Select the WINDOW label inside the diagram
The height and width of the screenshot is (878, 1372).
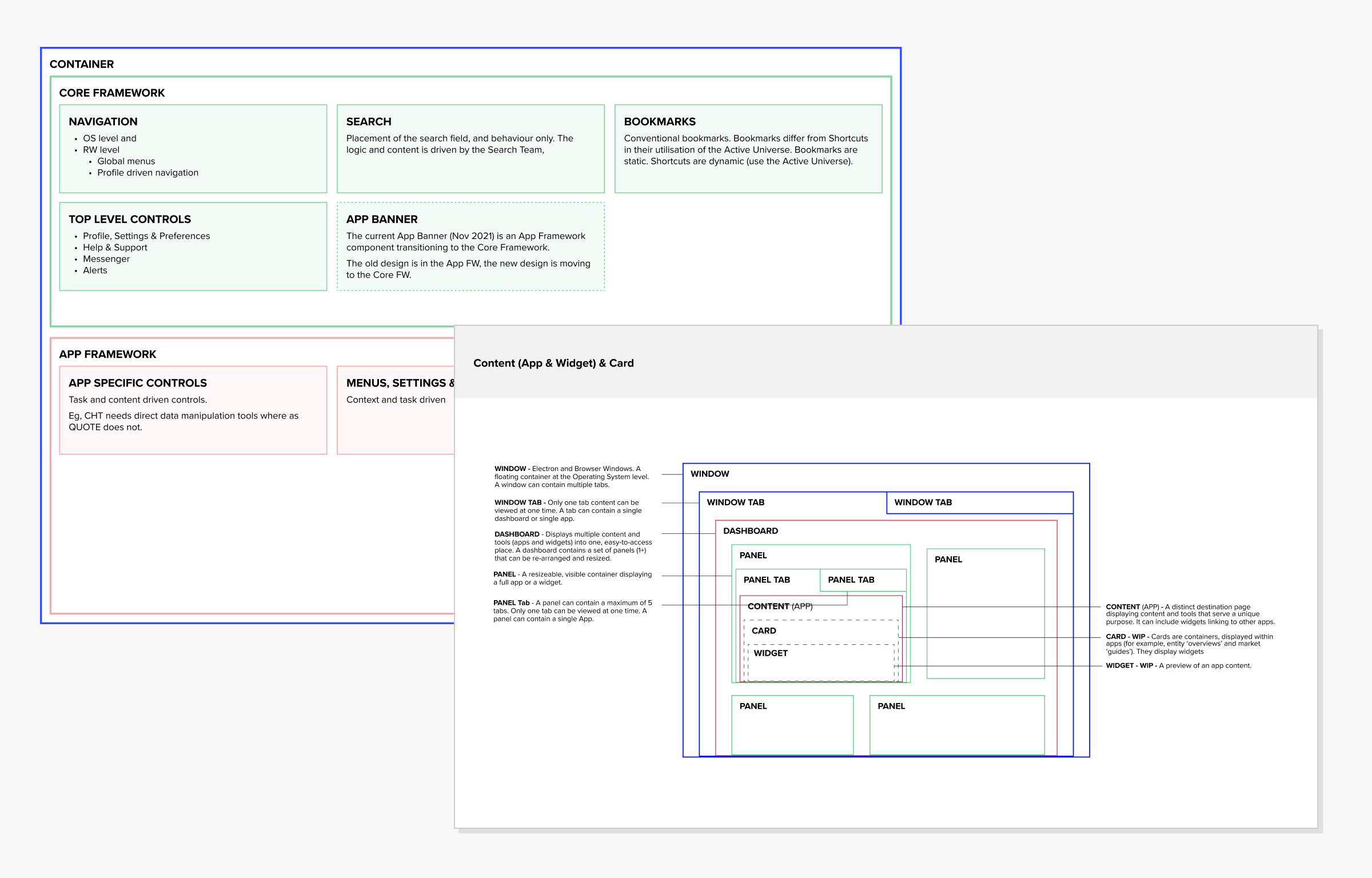[709, 474]
